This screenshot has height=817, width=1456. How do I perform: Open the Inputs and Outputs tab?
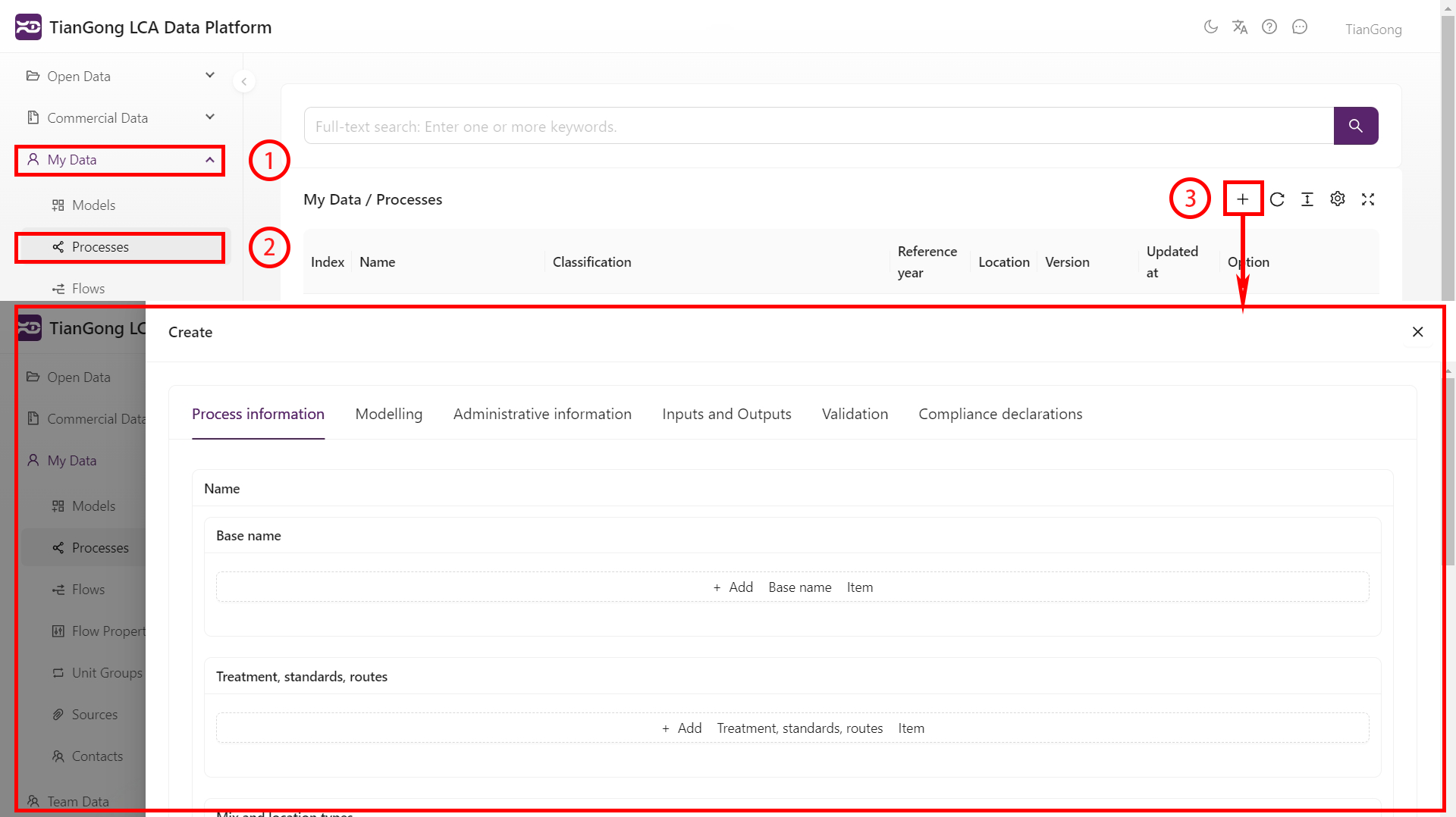[x=726, y=415]
